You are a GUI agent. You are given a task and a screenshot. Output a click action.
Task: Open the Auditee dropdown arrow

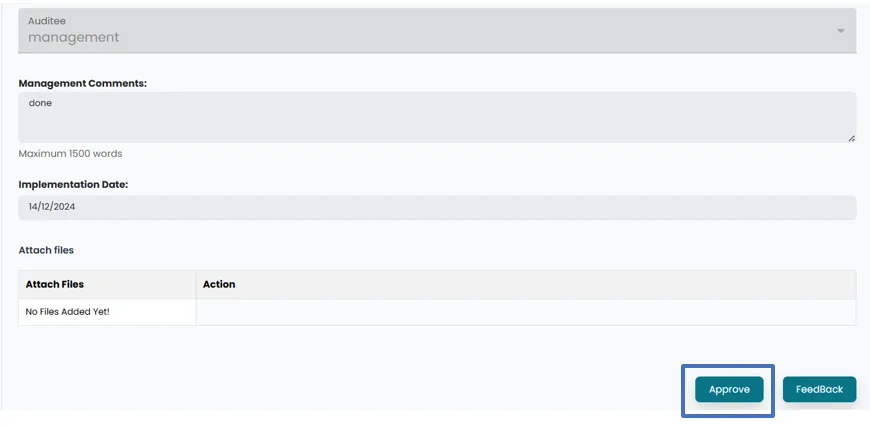click(x=841, y=31)
